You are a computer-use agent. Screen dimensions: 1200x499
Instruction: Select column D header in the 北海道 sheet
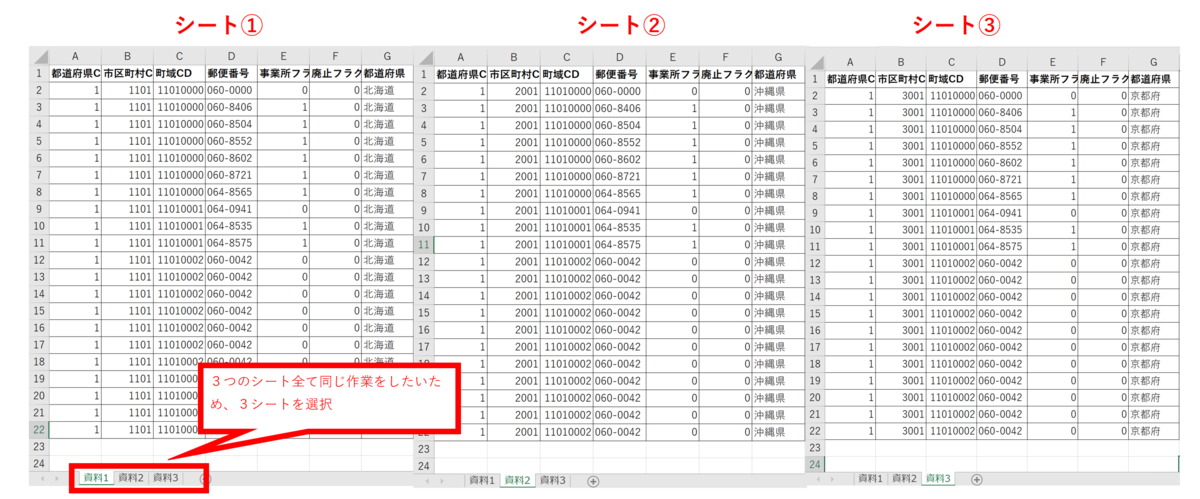coord(231,56)
